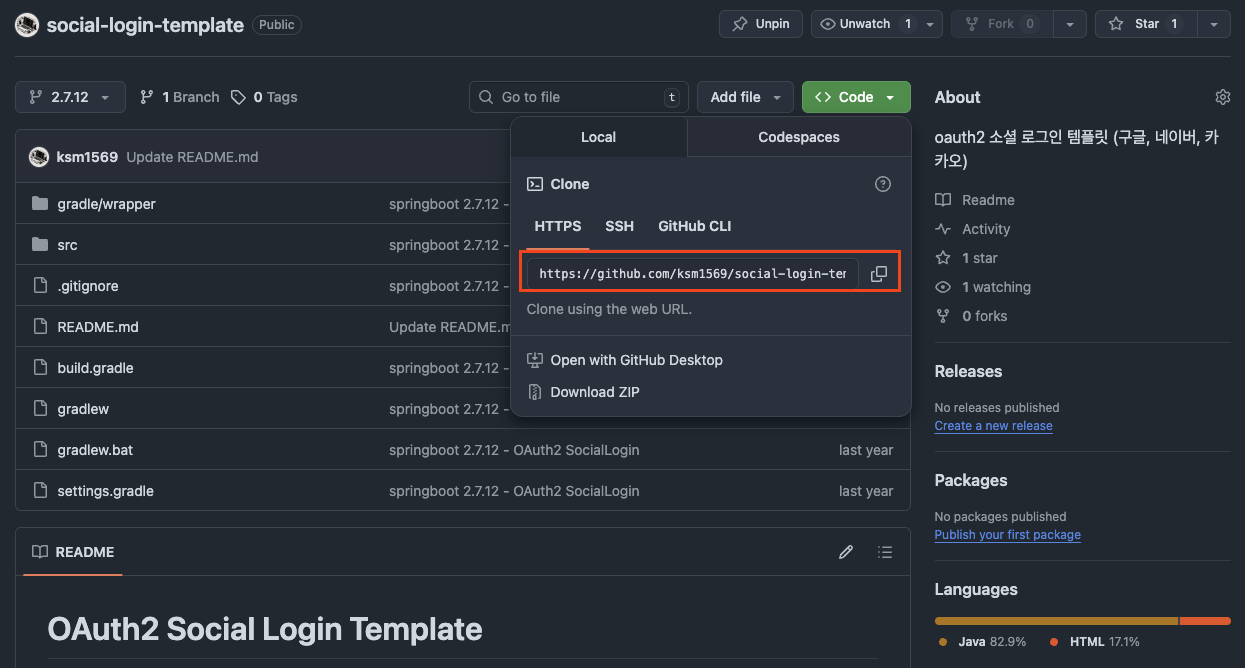1245x668 pixels.
Task: Select the SSH clone tab
Action: pos(619,226)
